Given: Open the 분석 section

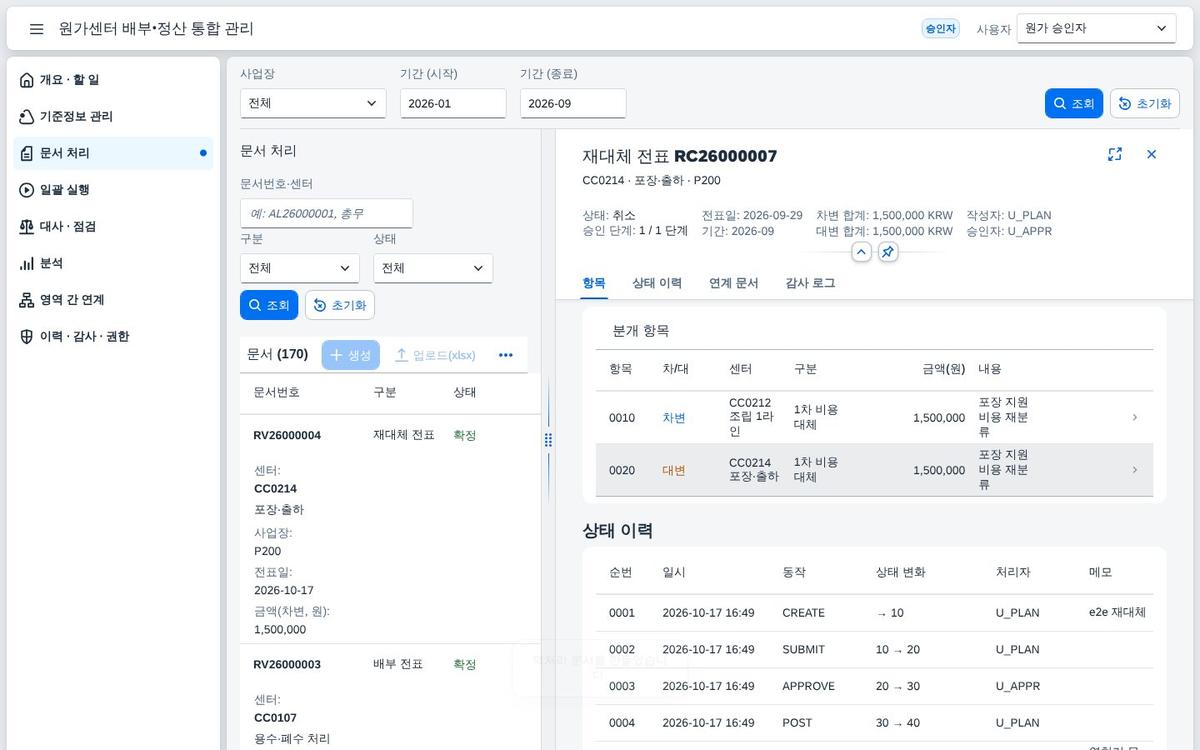Looking at the screenshot, I should click(113, 263).
